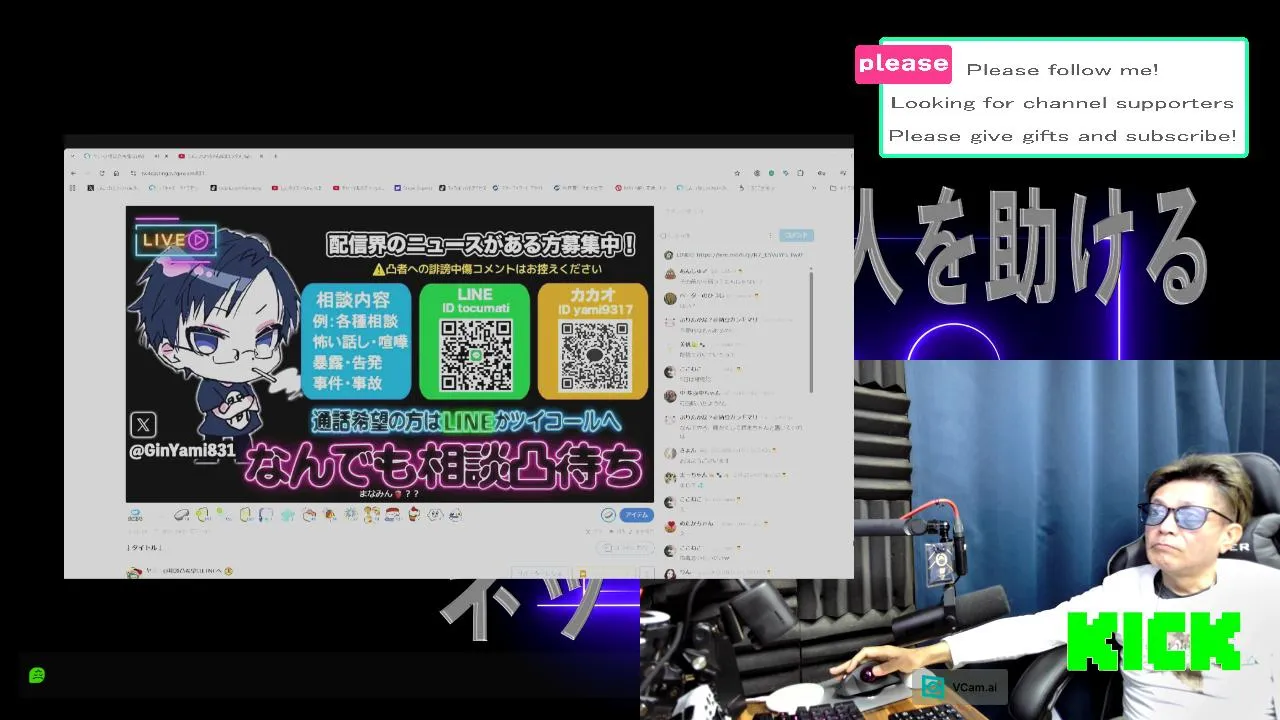The width and height of the screenshot is (1280, 720).
Task: Reload the page in the browser
Action: pyautogui.click(x=102, y=173)
